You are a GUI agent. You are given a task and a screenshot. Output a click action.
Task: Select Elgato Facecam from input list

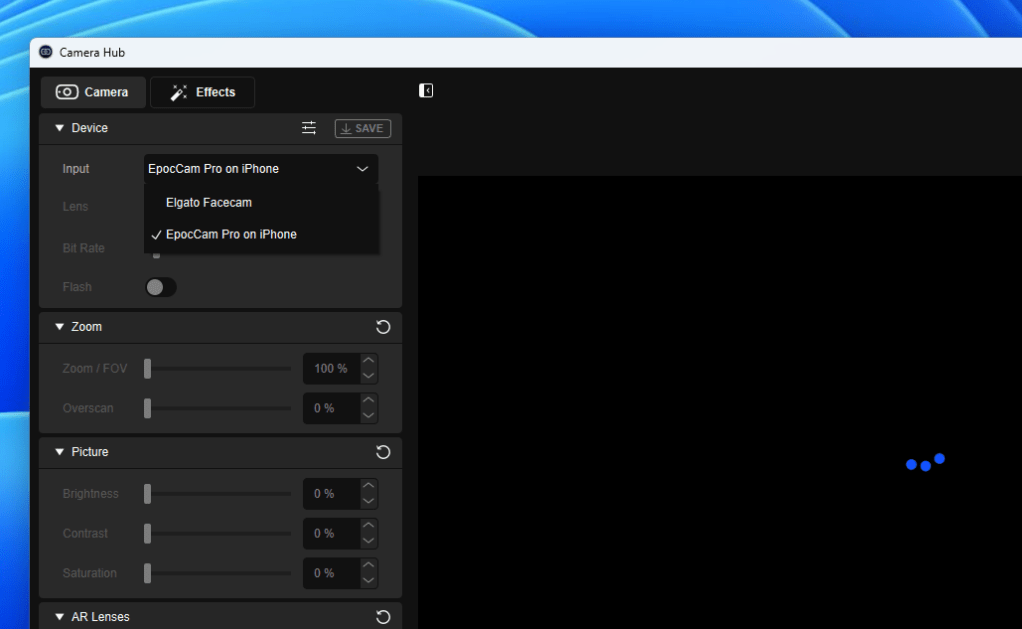click(x=261, y=203)
